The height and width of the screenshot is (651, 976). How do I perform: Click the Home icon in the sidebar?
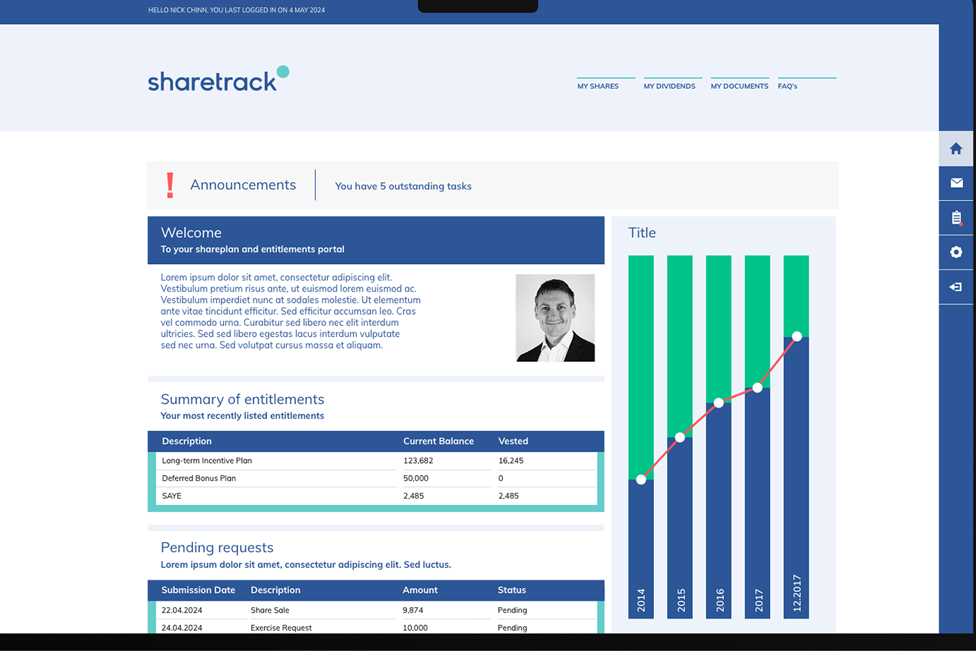coord(956,148)
